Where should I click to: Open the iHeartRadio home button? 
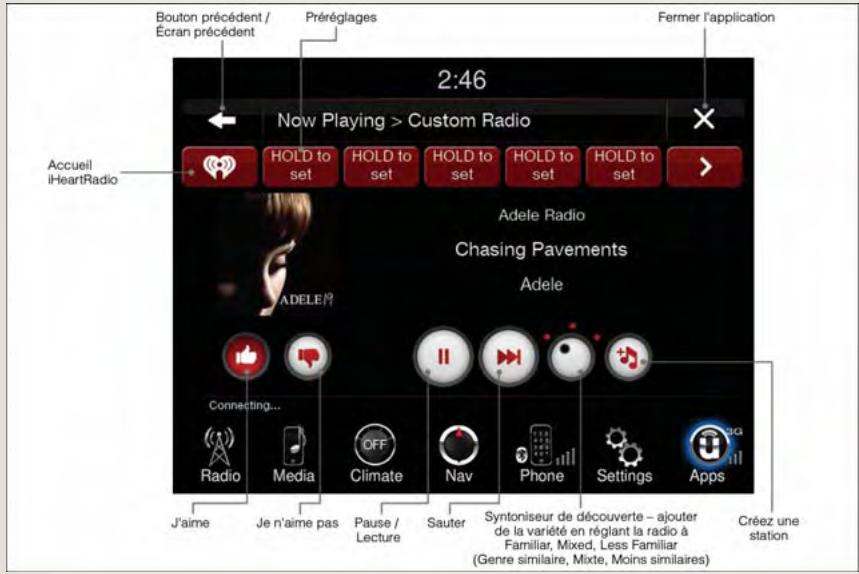(x=219, y=167)
